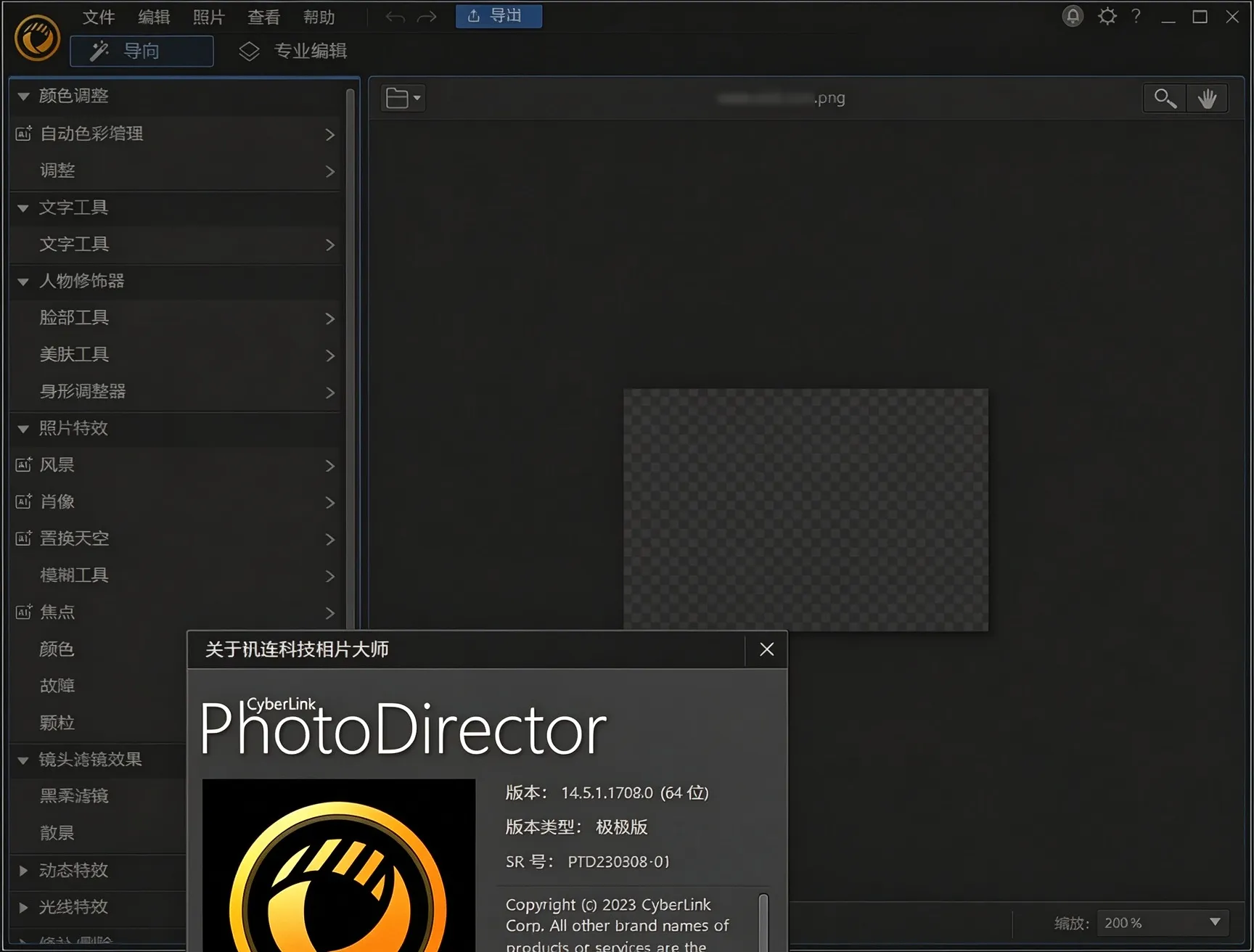1254x952 pixels.
Task: Open the 帮助 menu
Action: (319, 17)
